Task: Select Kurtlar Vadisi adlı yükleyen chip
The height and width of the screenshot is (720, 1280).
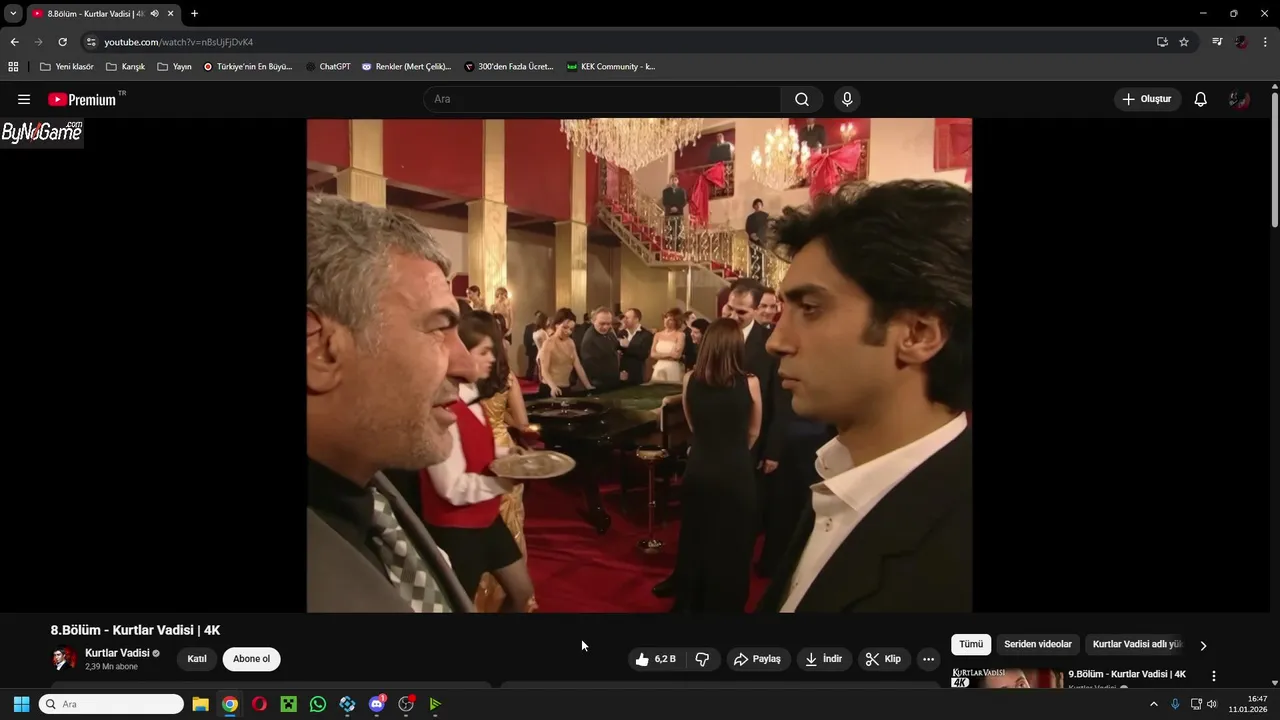Action: (1137, 645)
